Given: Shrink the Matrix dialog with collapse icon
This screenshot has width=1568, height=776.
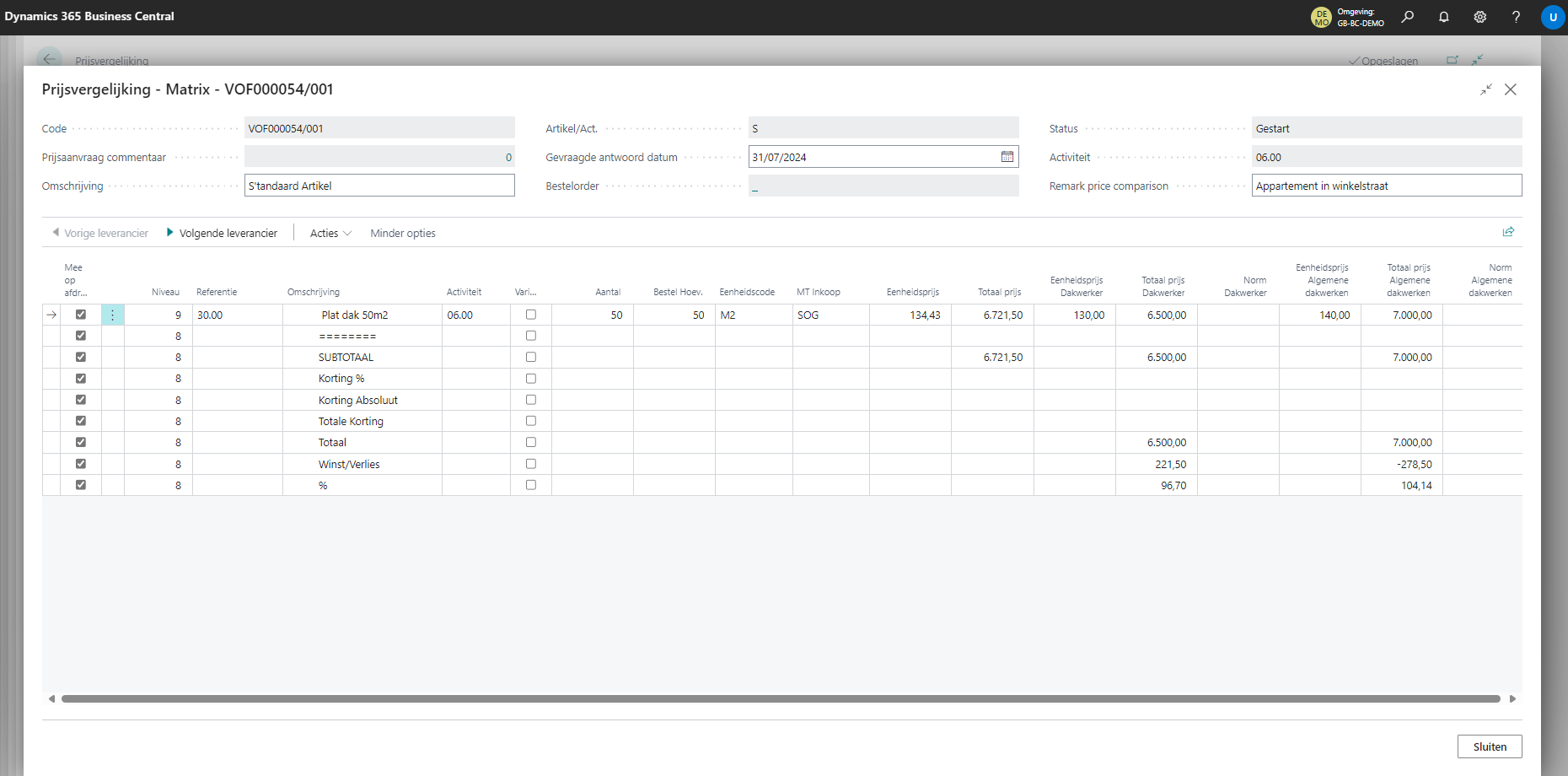Looking at the screenshot, I should pos(1486,89).
